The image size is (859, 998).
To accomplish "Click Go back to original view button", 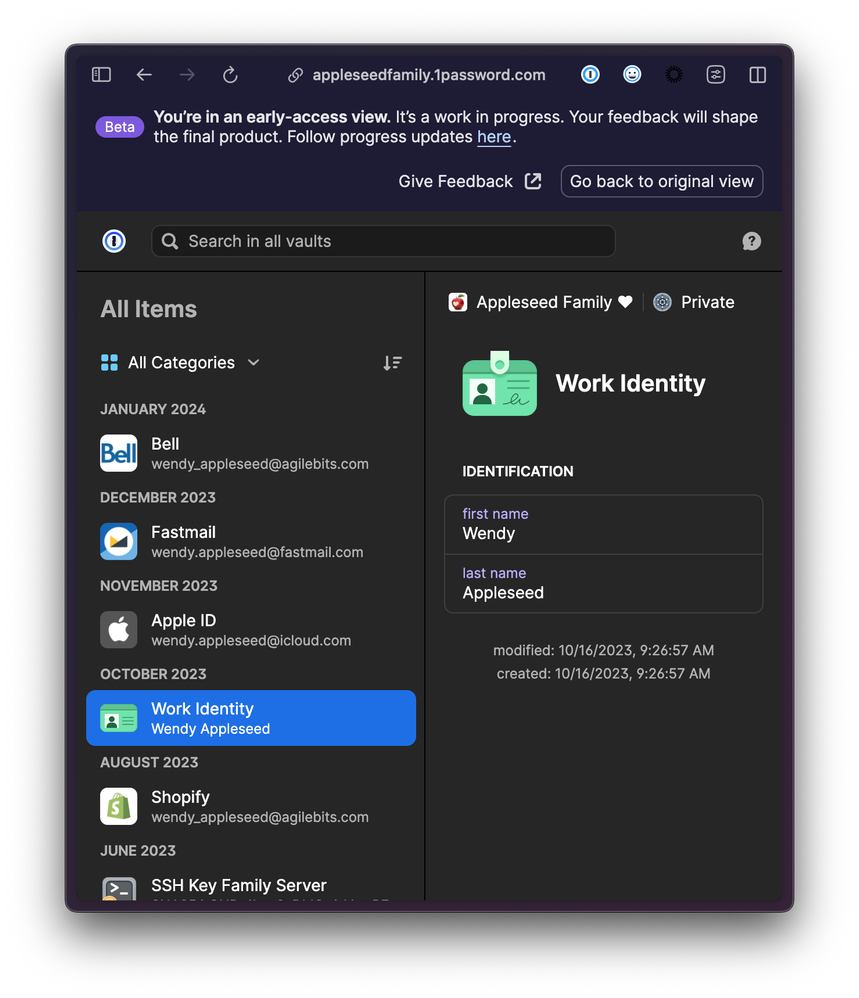I will [661, 181].
